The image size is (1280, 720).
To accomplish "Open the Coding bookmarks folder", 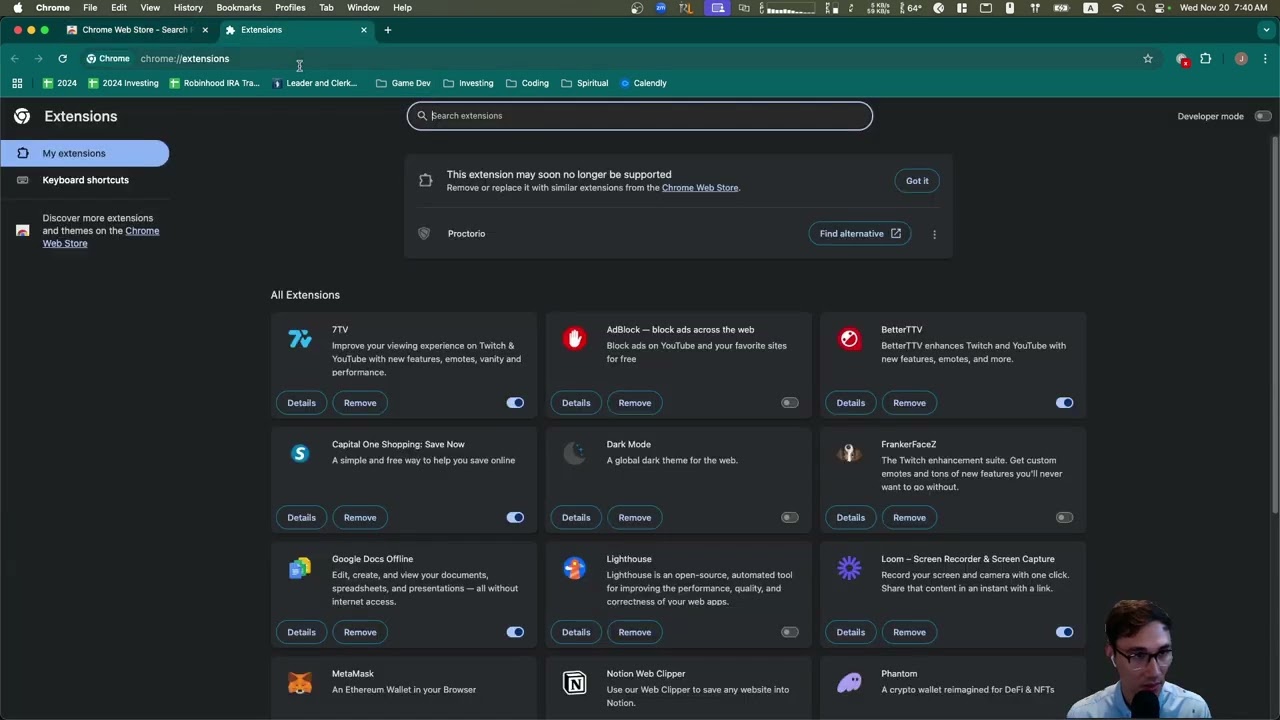I will [x=527, y=83].
